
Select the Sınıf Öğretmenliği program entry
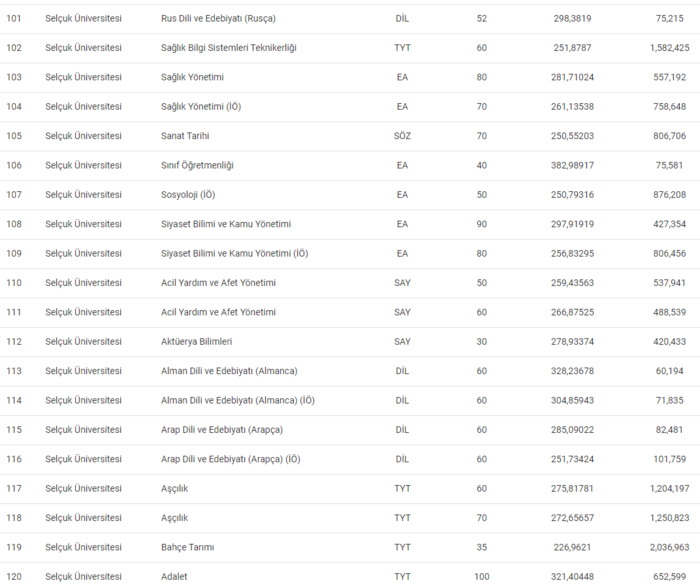[198, 165]
